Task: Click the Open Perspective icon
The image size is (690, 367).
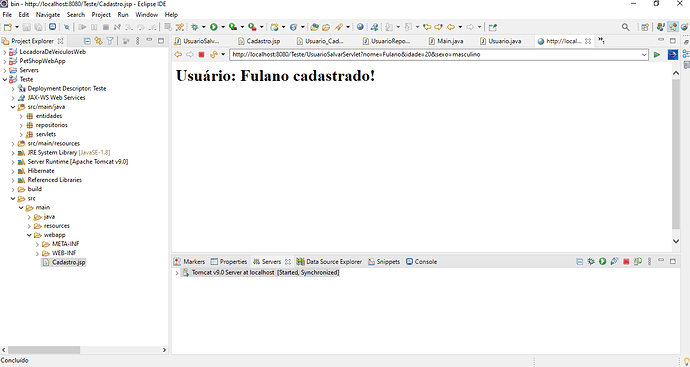Action: [x=645, y=27]
